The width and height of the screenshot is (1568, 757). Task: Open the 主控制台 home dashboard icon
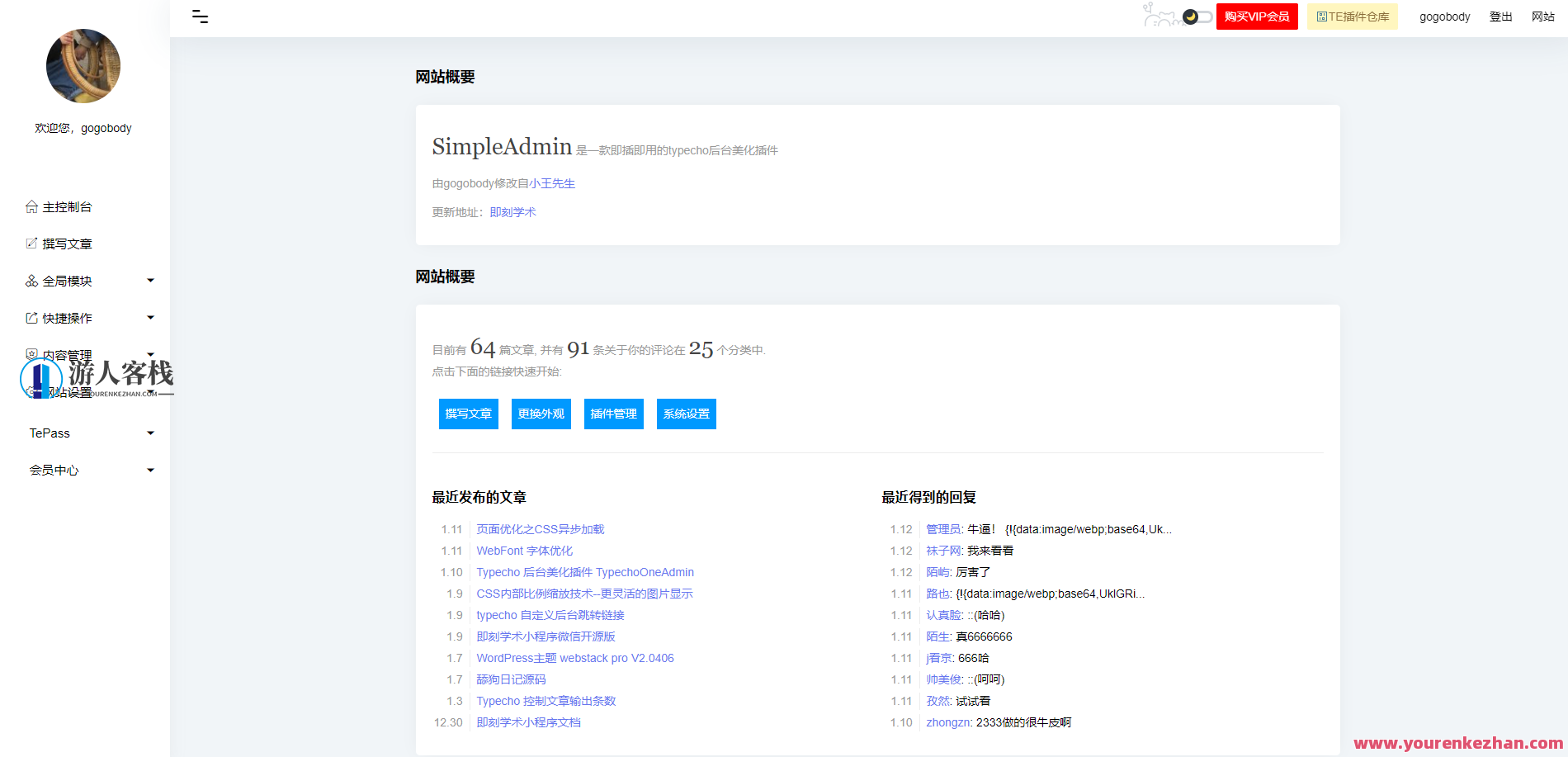click(x=31, y=206)
